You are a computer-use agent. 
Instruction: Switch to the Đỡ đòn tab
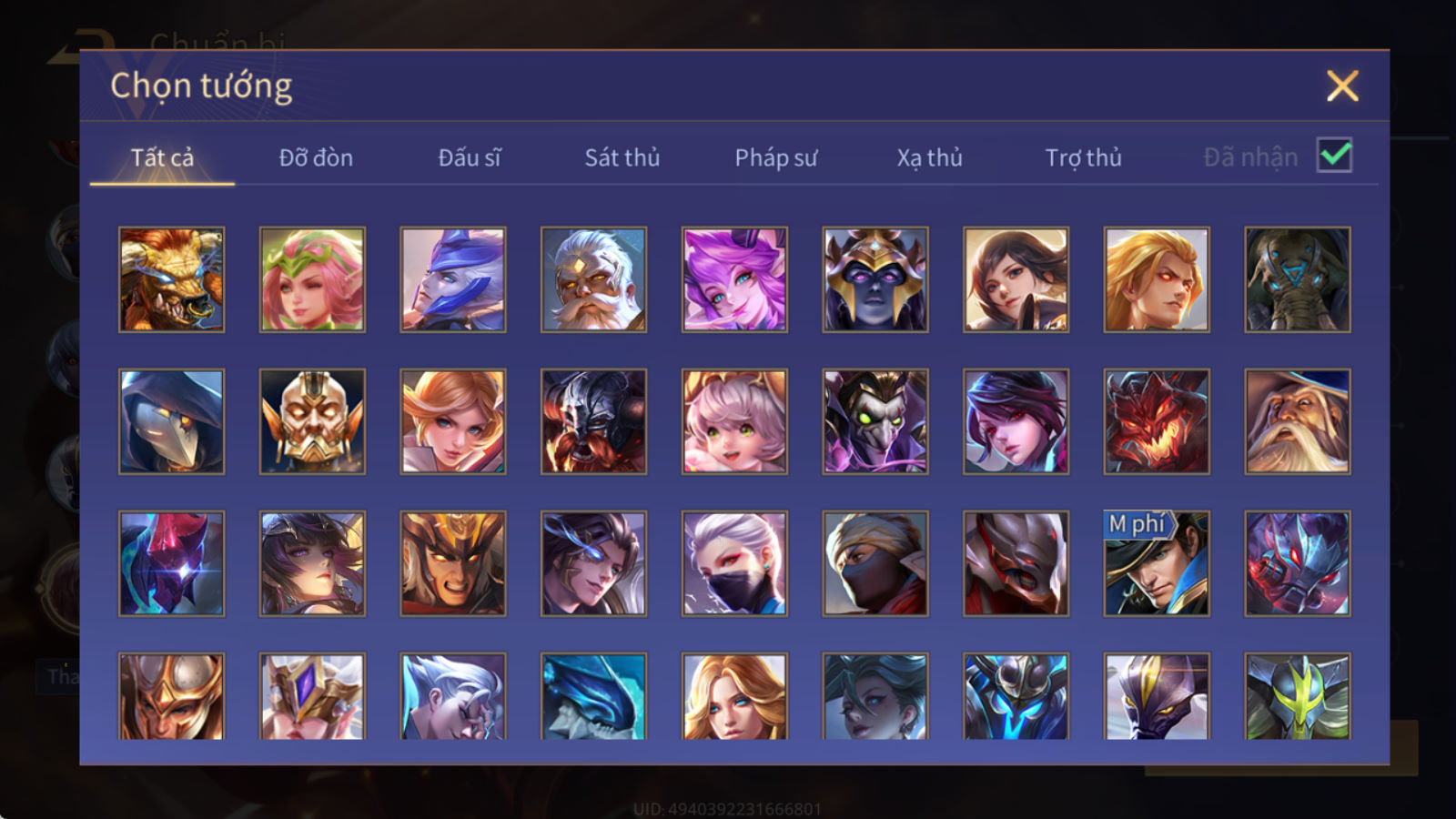[316, 157]
